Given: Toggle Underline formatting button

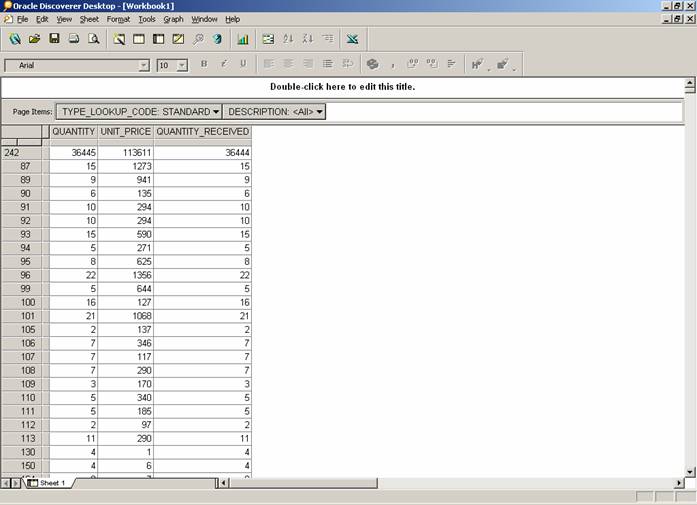Looking at the screenshot, I should coord(242,64).
